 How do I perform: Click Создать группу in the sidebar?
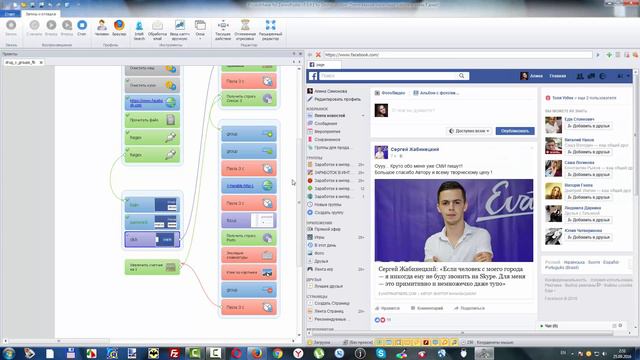[x=329, y=212]
